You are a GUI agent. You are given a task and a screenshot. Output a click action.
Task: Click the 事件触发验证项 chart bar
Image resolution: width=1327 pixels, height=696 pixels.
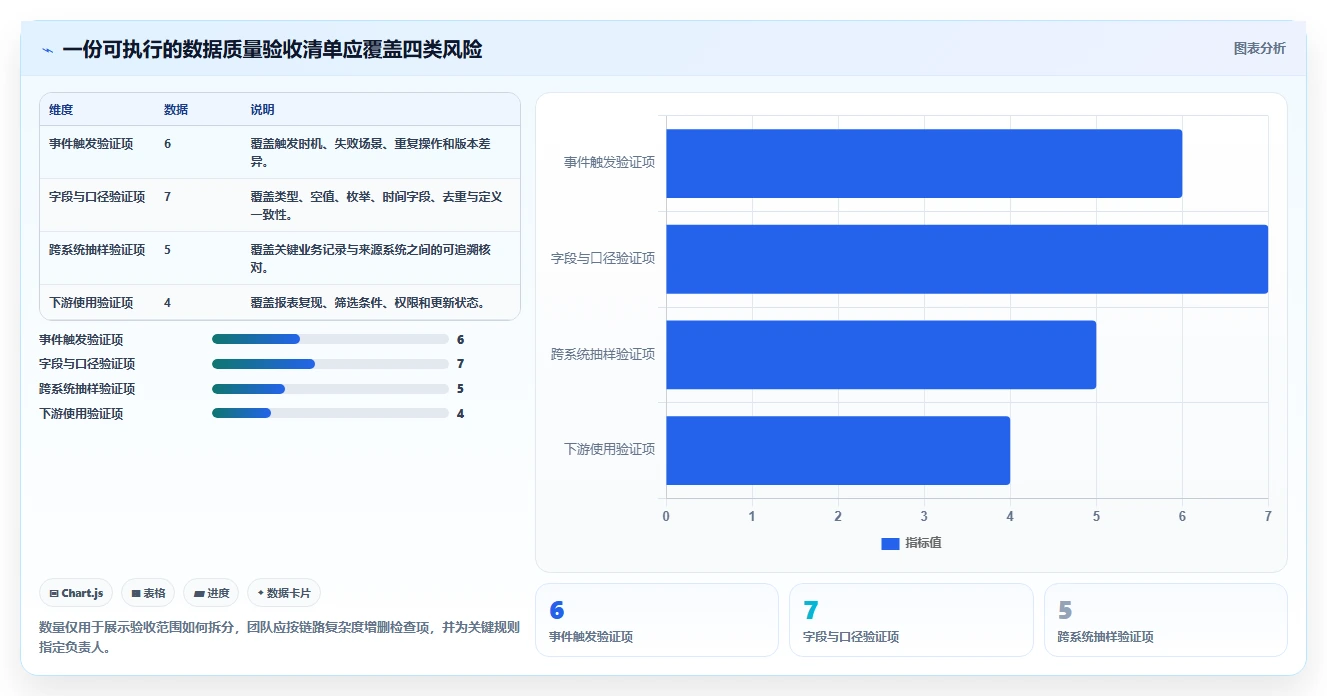924,163
